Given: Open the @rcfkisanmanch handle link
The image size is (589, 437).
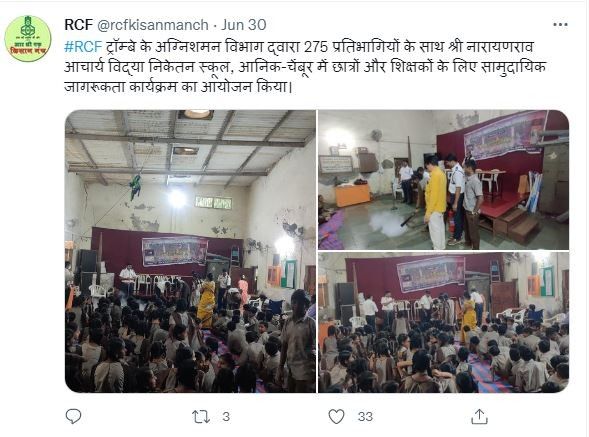Looking at the screenshot, I should click(153, 25).
